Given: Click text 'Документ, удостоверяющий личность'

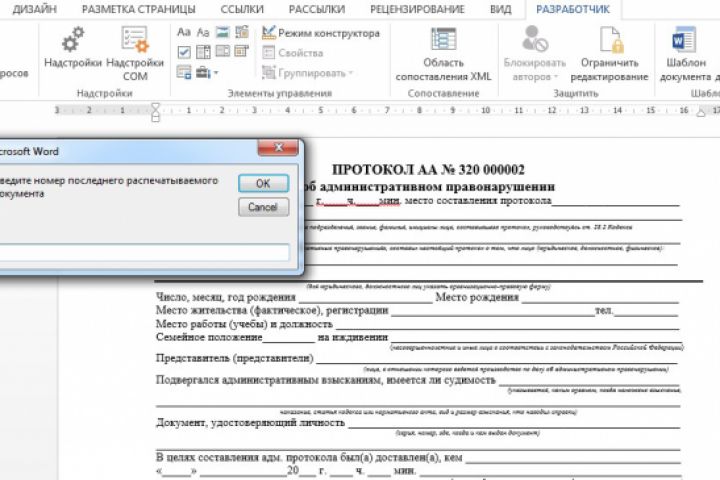Looking at the screenshot, I should [x=250, y=423].
